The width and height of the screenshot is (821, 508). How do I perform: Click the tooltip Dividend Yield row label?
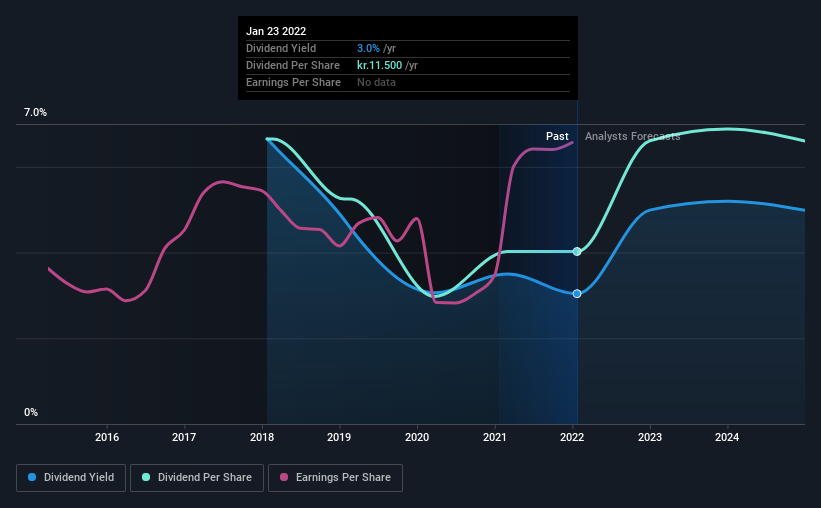point(281,48)
